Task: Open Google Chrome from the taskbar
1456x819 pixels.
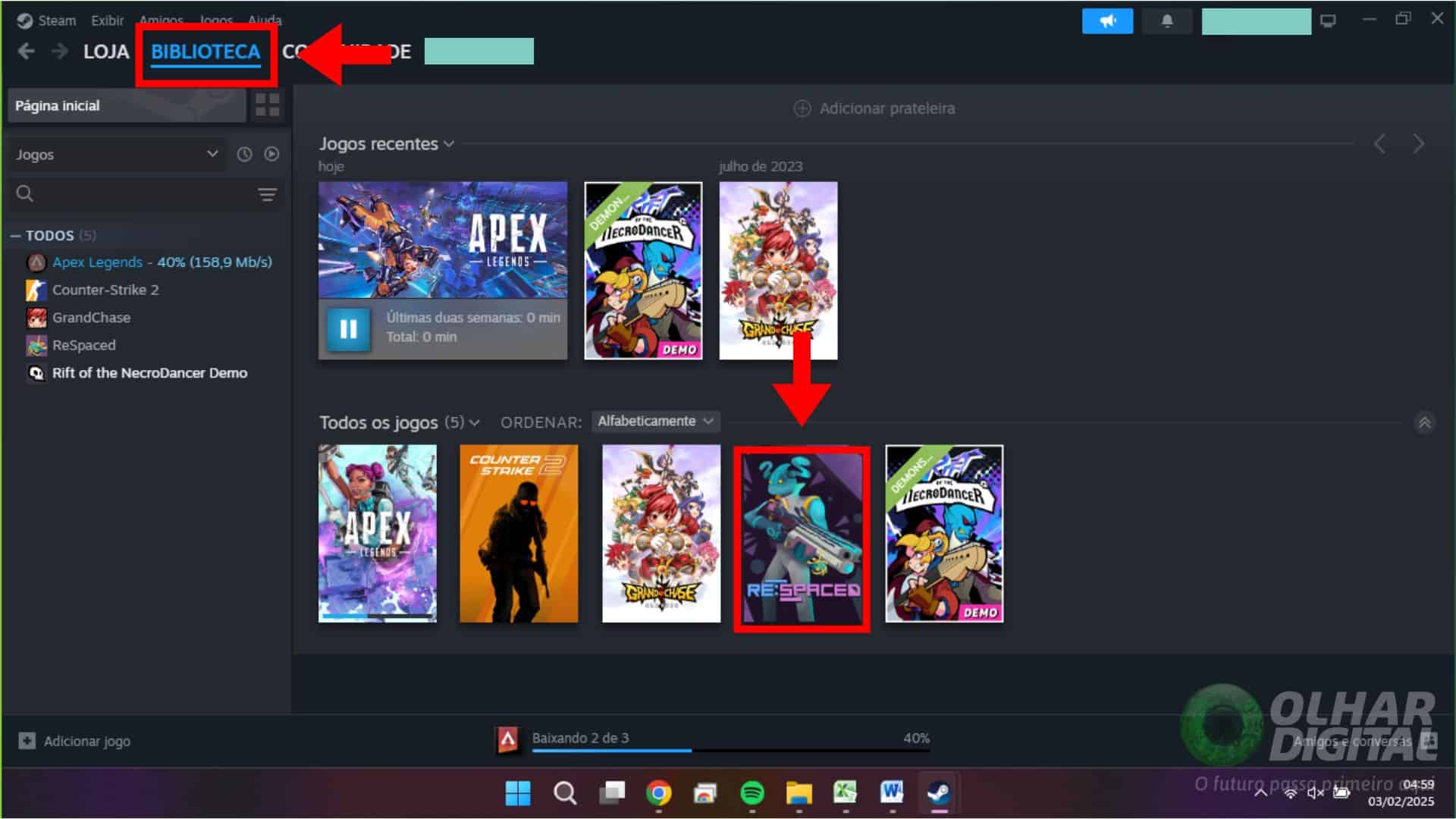Action: pyautogui.click(x=658, y=793)
